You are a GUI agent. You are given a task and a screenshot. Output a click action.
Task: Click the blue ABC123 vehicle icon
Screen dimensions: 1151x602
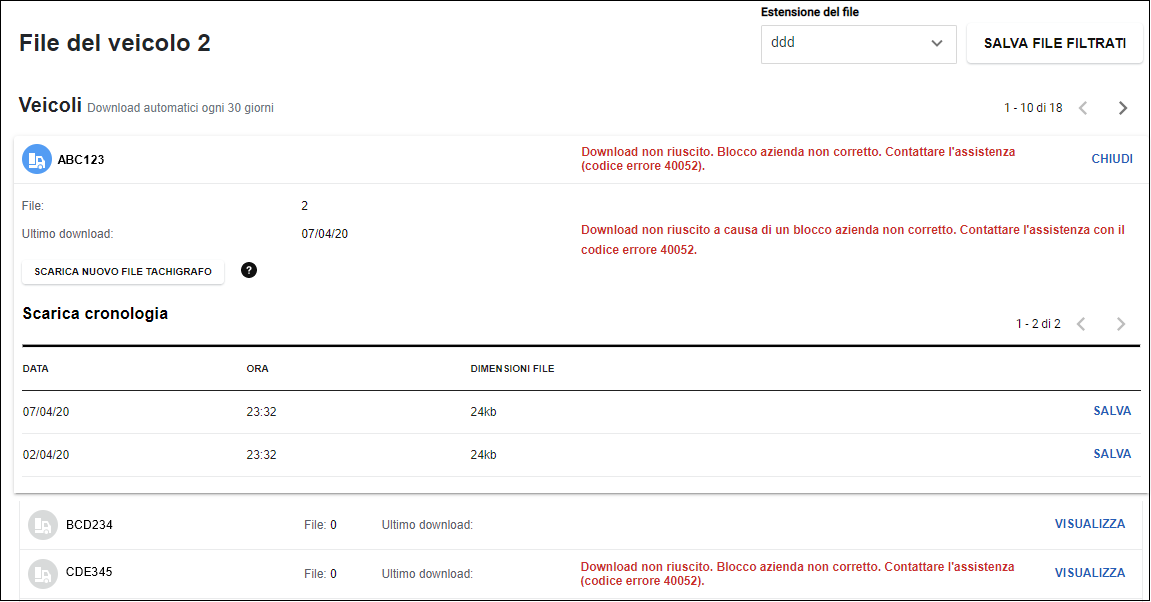(x=36, y=159)
